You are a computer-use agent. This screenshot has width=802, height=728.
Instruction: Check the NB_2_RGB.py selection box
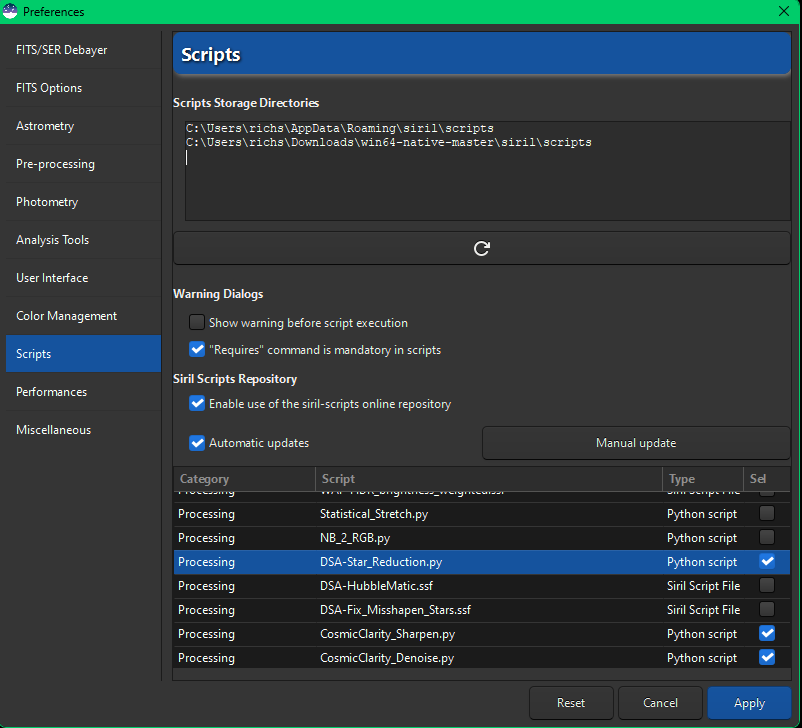point(767,537)
